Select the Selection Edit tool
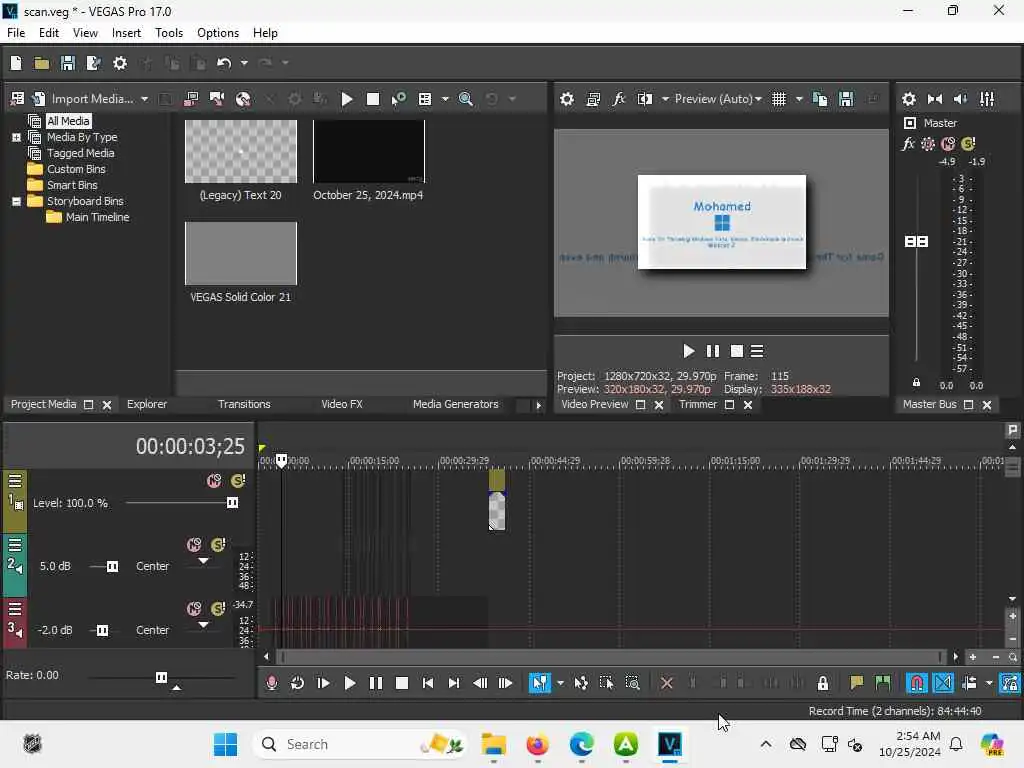This screenshot has height=768, width=1024. 607,683
